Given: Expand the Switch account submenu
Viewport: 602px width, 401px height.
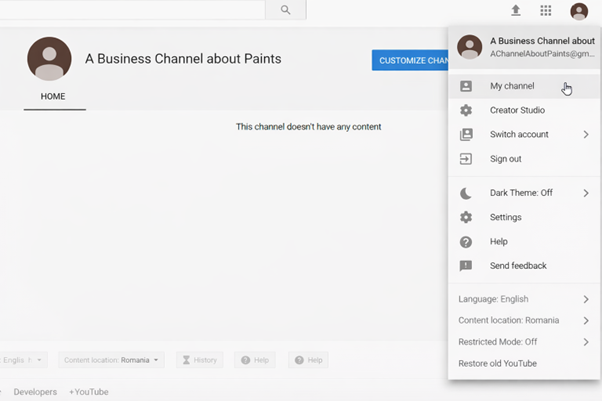Looking at the screenshot, I should (x=585, y=135).
